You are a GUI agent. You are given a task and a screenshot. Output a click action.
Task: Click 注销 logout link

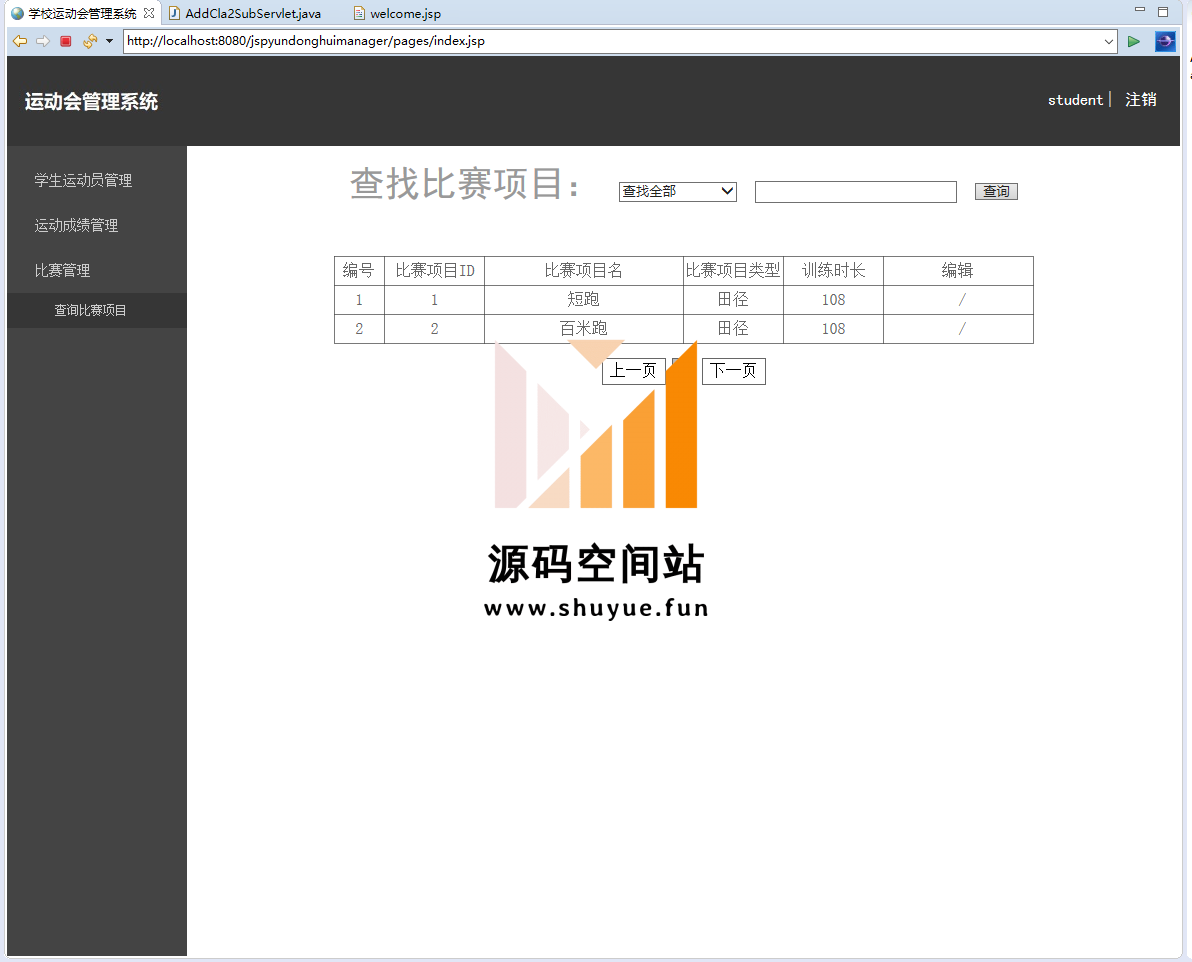pyautogui.click(x=1140, y=100)
